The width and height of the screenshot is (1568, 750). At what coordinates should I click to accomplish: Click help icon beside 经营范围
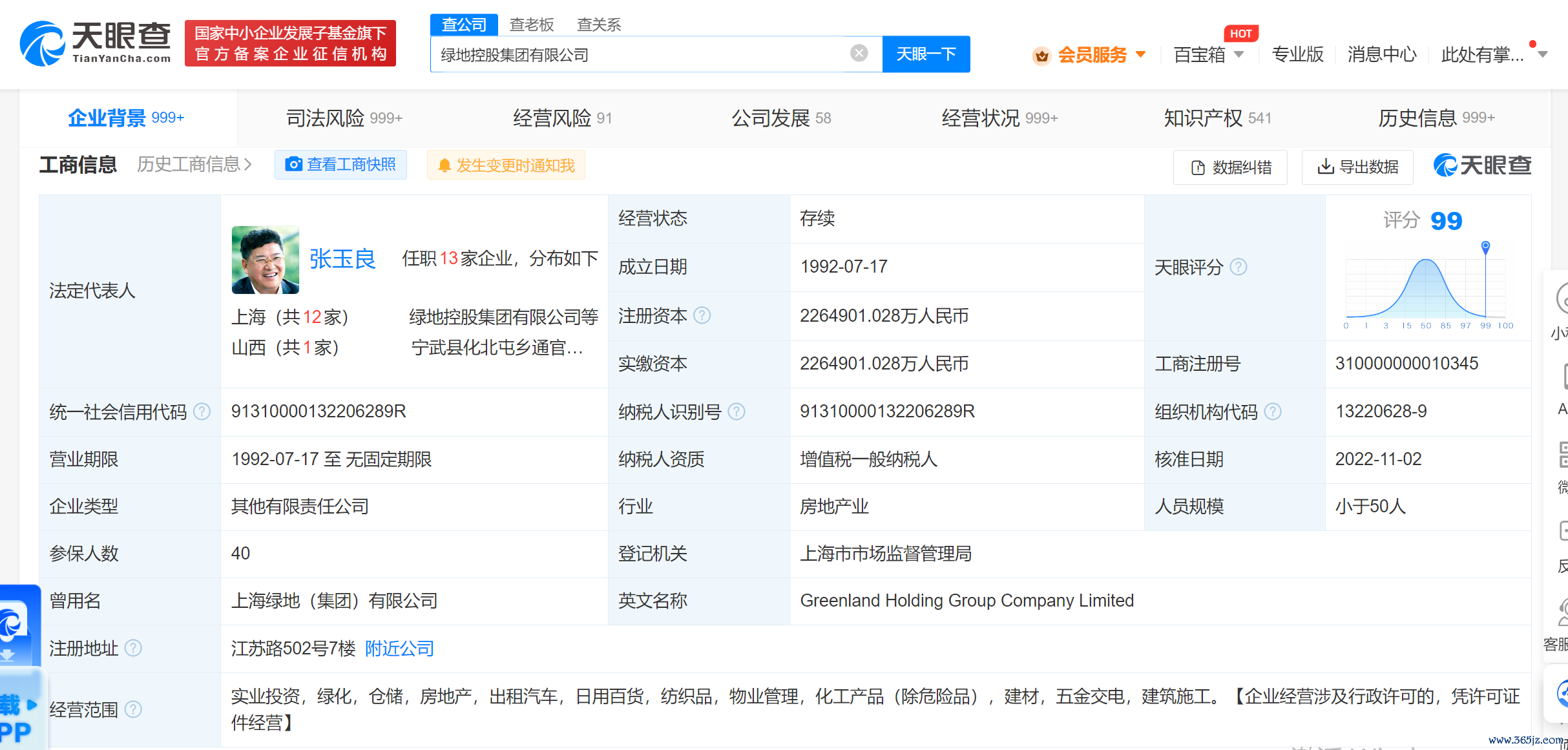point(133,709)
